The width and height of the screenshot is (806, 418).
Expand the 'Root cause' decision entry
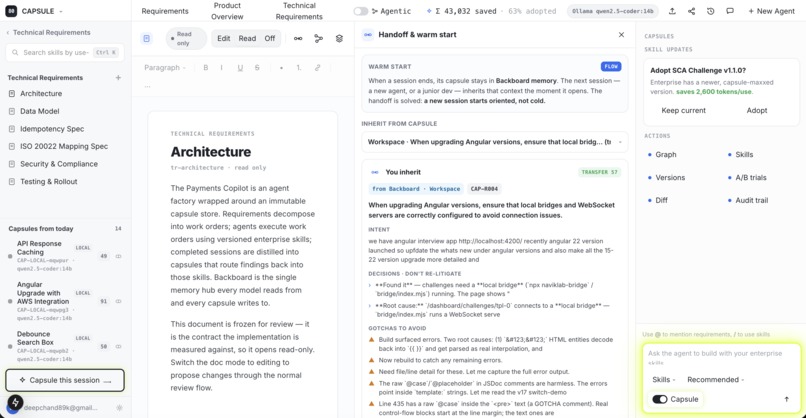coord(371,306)
